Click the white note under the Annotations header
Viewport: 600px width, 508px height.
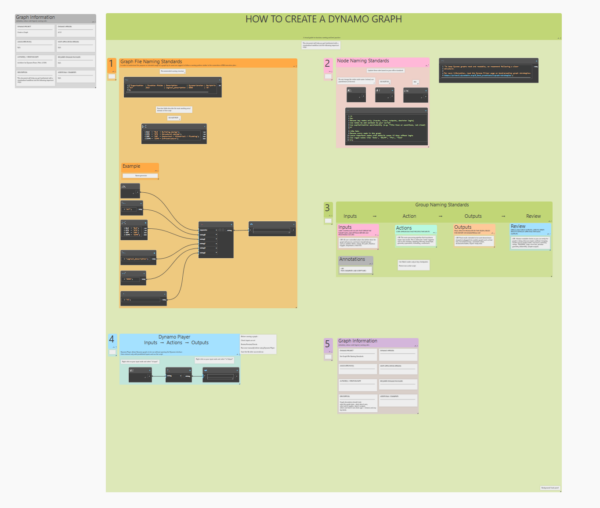point(356,270)
